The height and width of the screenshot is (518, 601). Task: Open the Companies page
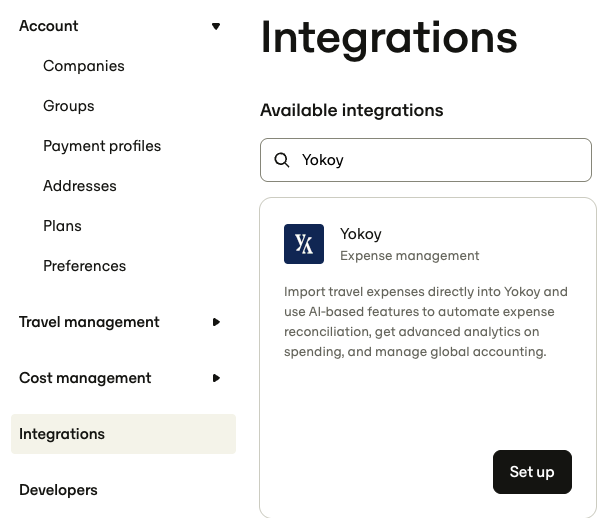pyautogui.click(x=84, y=66)
